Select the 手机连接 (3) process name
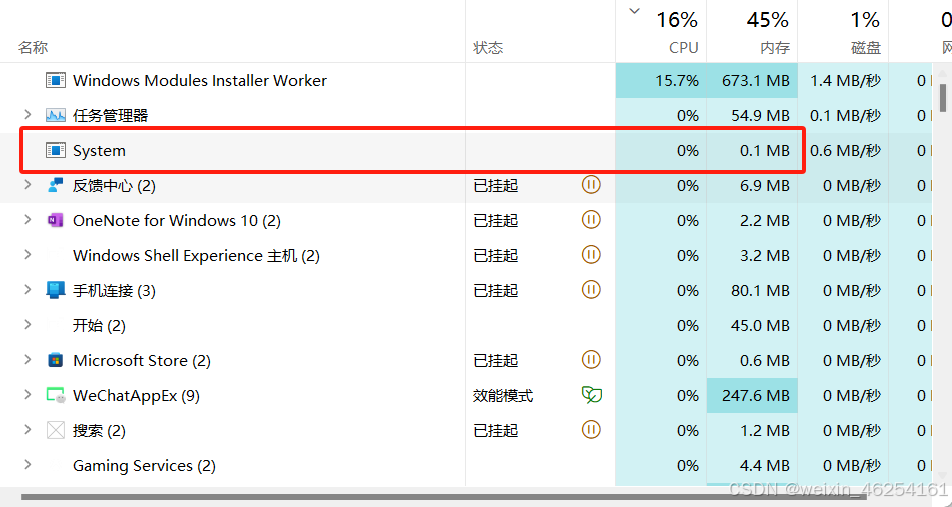Viewport: 952px width, 507px height. [x=114, y=291]
